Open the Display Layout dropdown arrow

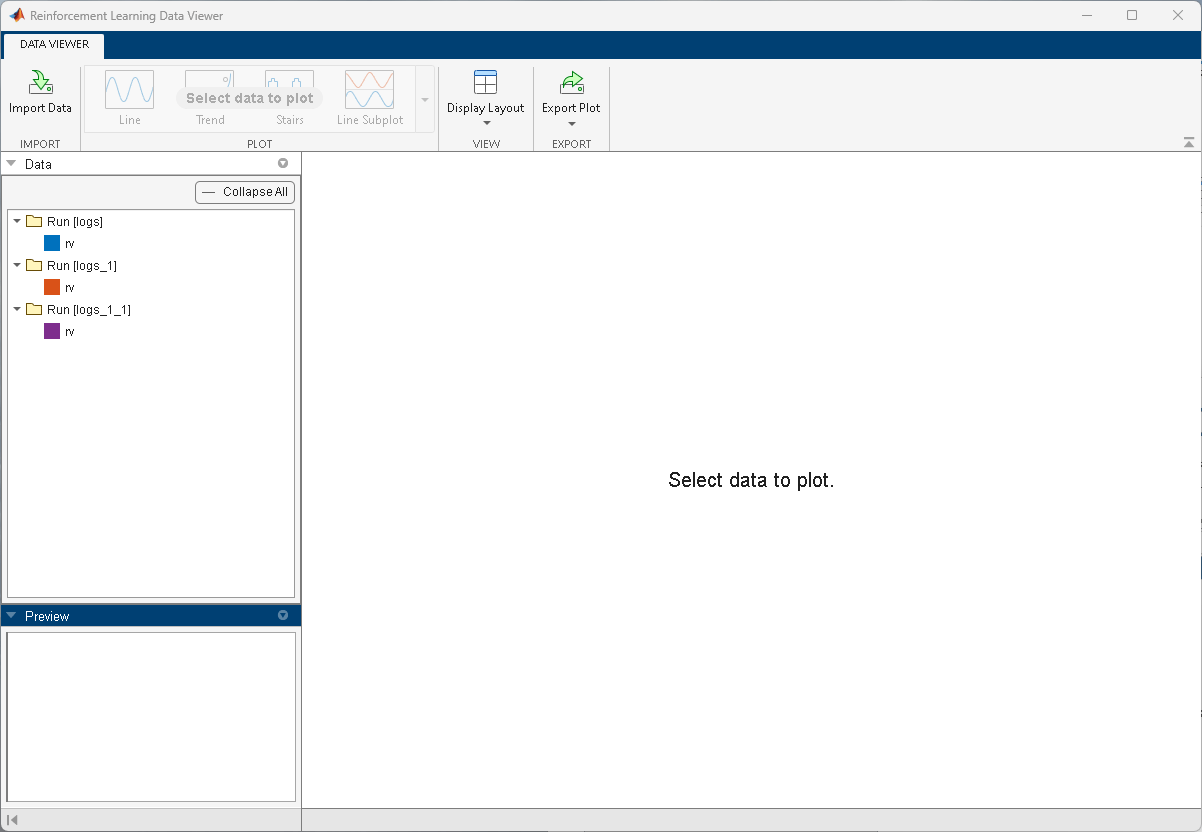pyautogui.click(x=486, y=124)
